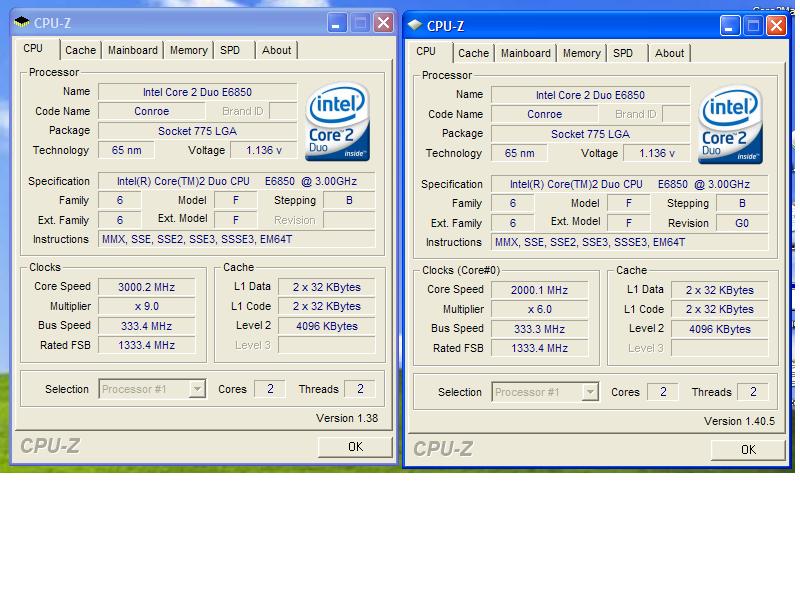Open About tab in CPU-Z 1.40.5 window
The height and width of the screenshot is (600, 800).
click(669, 53)
